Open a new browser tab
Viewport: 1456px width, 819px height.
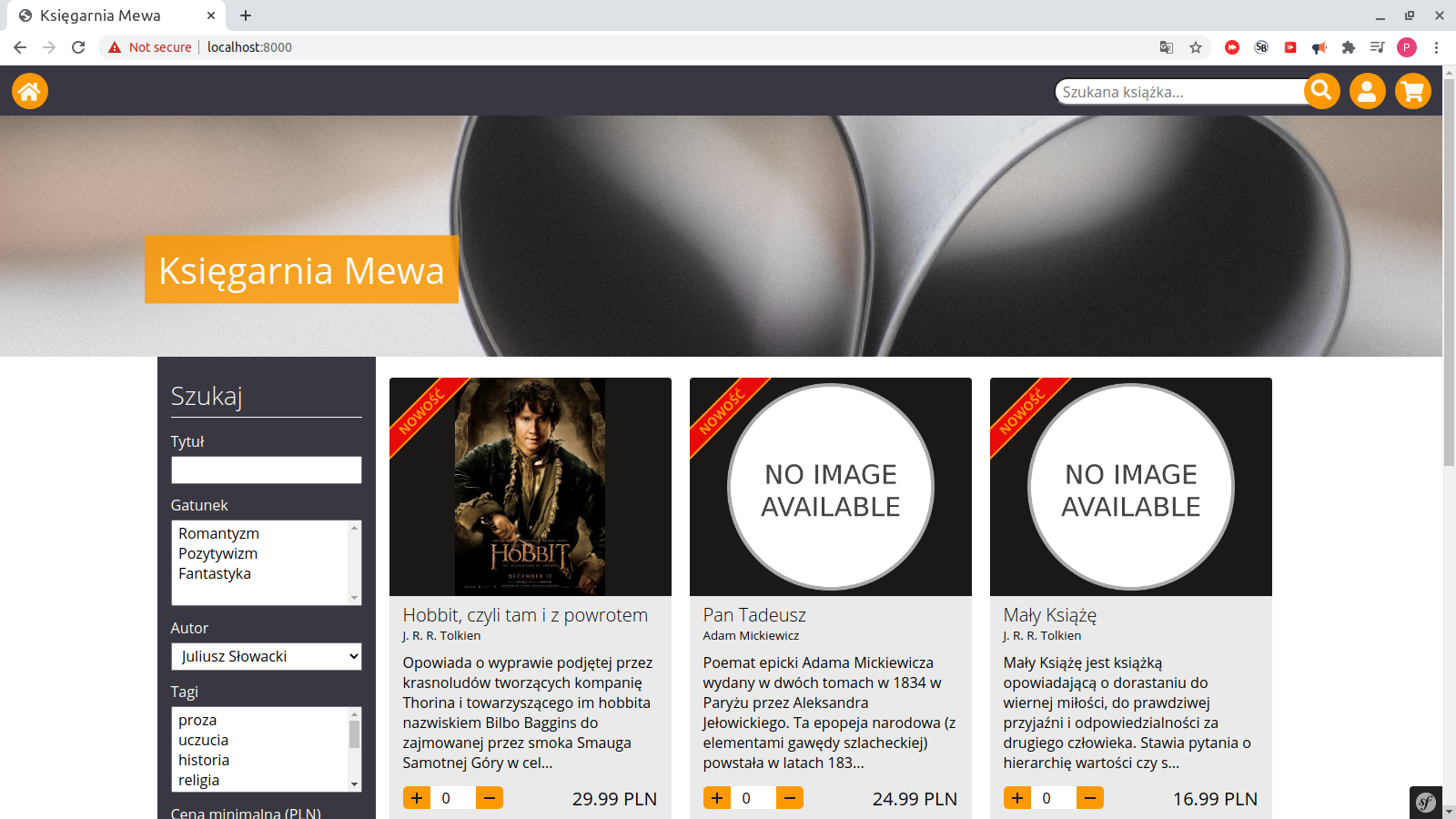[246, 15]
